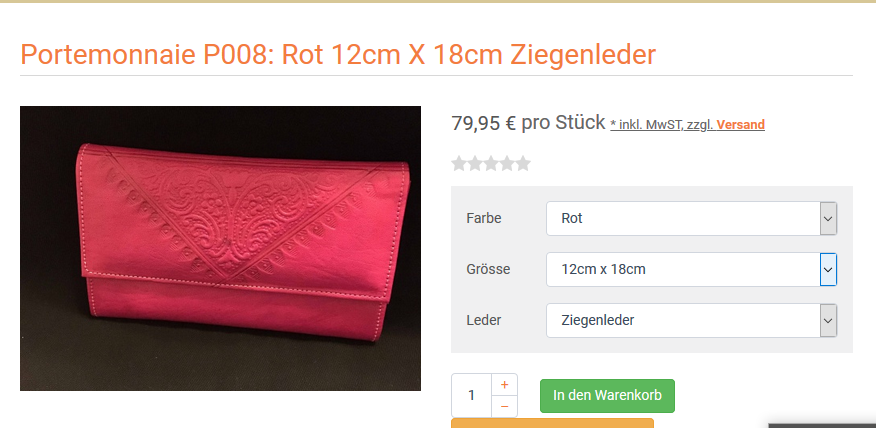Open the Versand shipping link
The height and width of the screenshot is (428, 876).
point(741,125)
